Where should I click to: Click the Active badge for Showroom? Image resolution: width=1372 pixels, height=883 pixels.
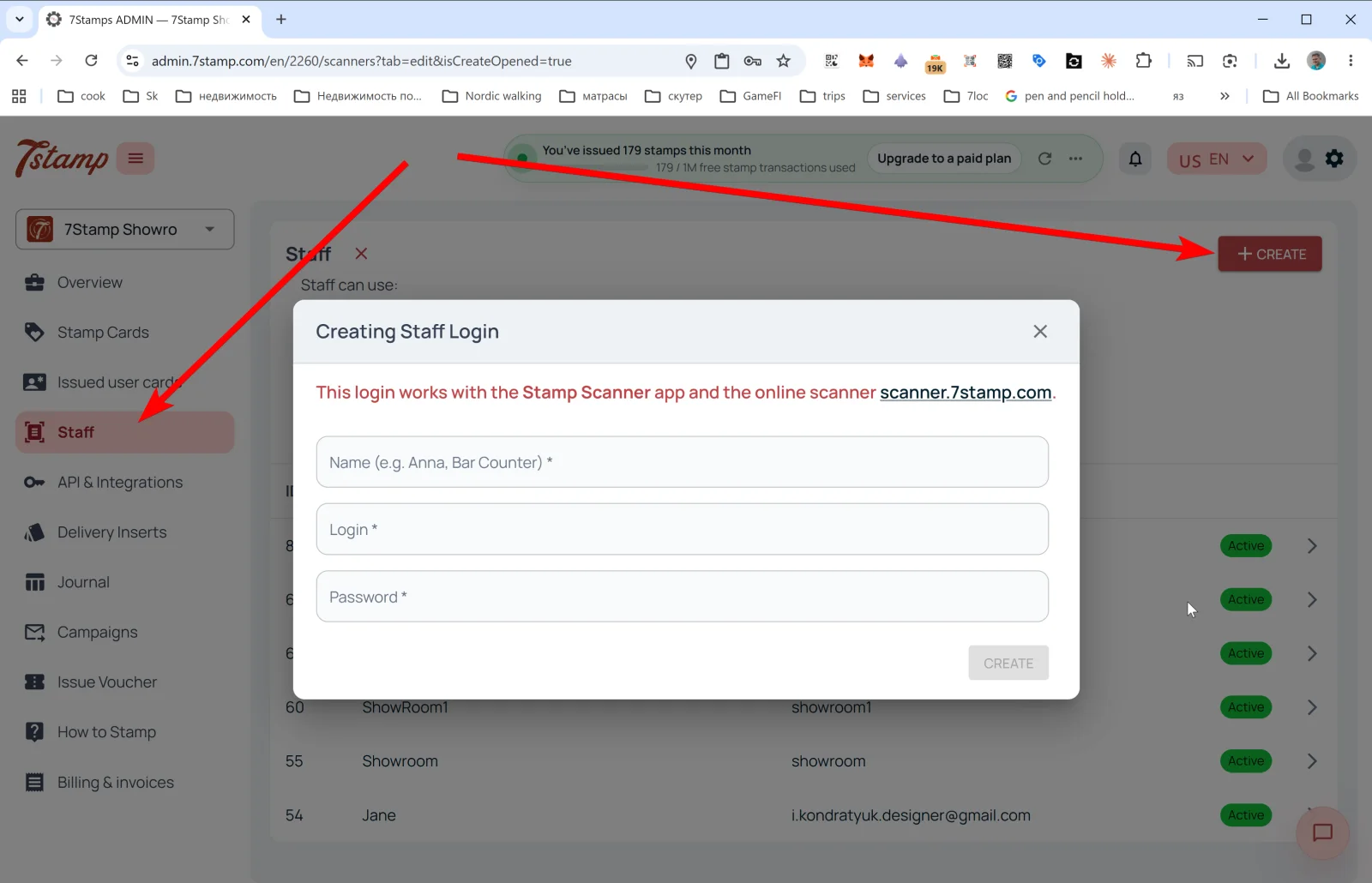(x=1246, y=761)
